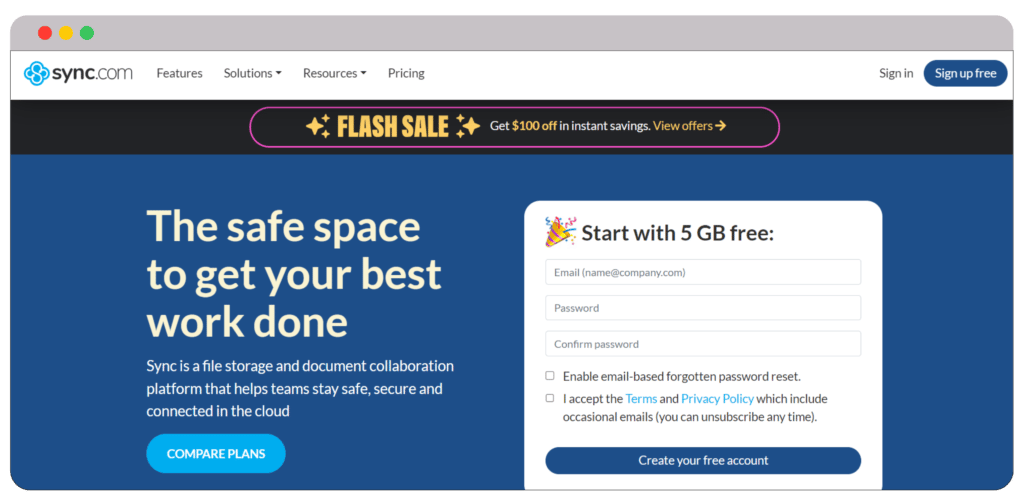Focus the Confirm password field
This screenshot has width=1024, height=502.
pyautogui.click(x=703, y=344)
